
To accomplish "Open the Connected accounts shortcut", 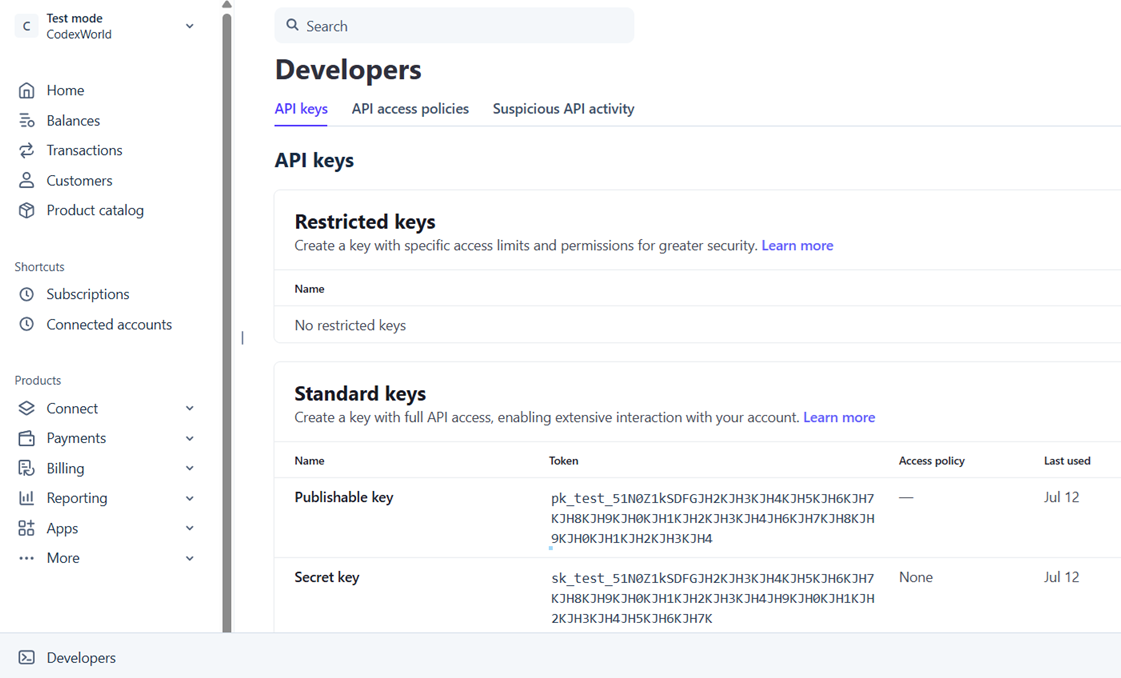I will click(x=109, y=324).
